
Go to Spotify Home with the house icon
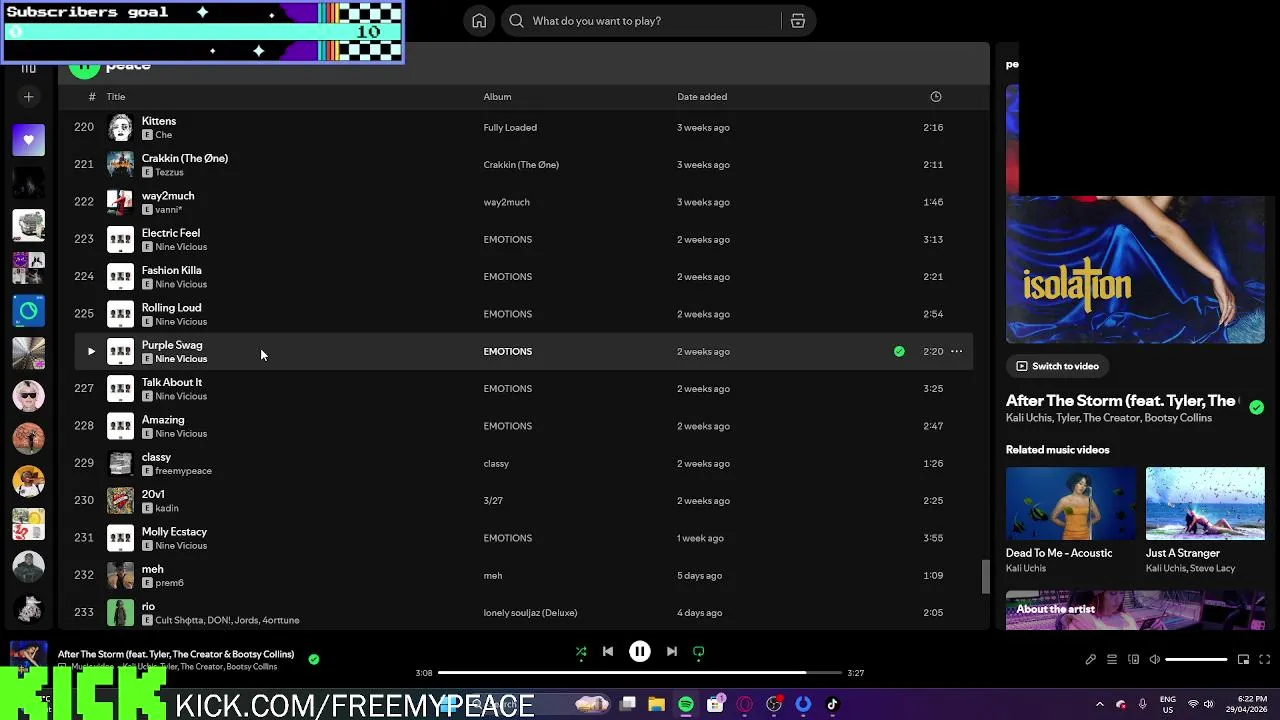coord(479,21)
